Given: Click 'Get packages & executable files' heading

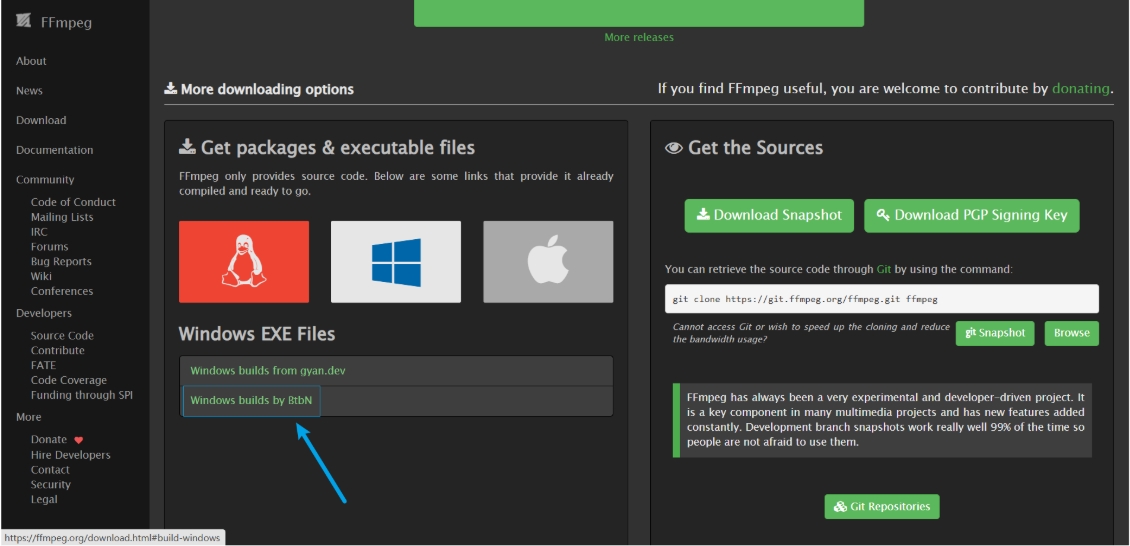Looking at the screenshot, I should point(327,148).
